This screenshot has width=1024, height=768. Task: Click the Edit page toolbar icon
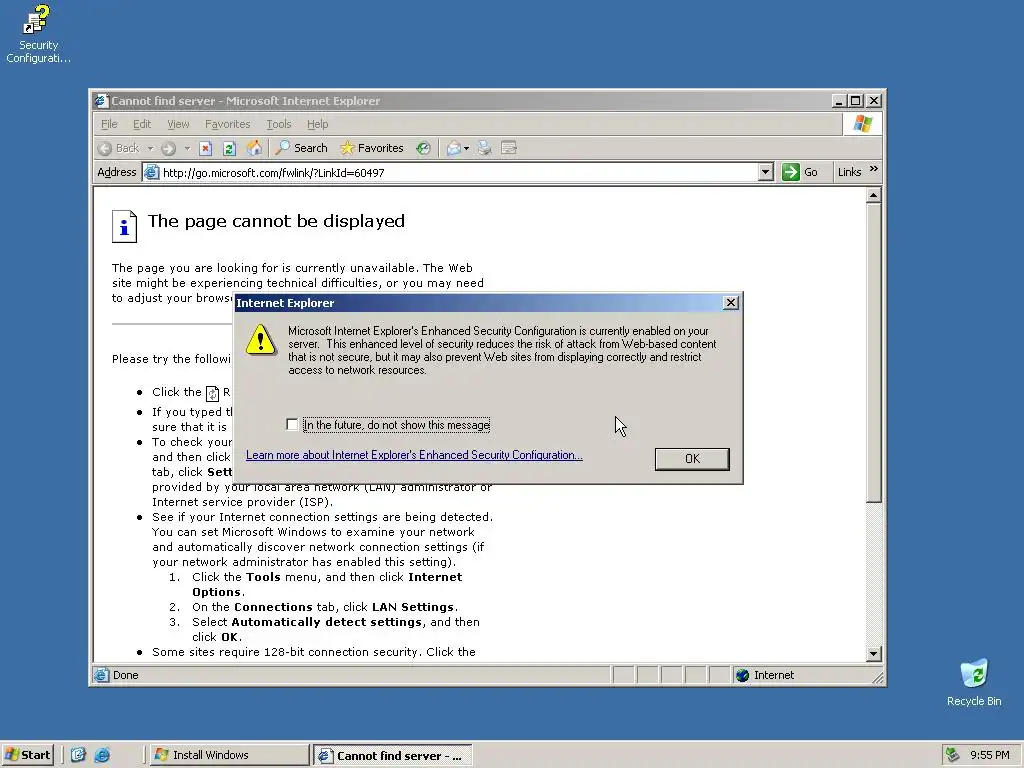pyautogui.click(x=509, y=148)
